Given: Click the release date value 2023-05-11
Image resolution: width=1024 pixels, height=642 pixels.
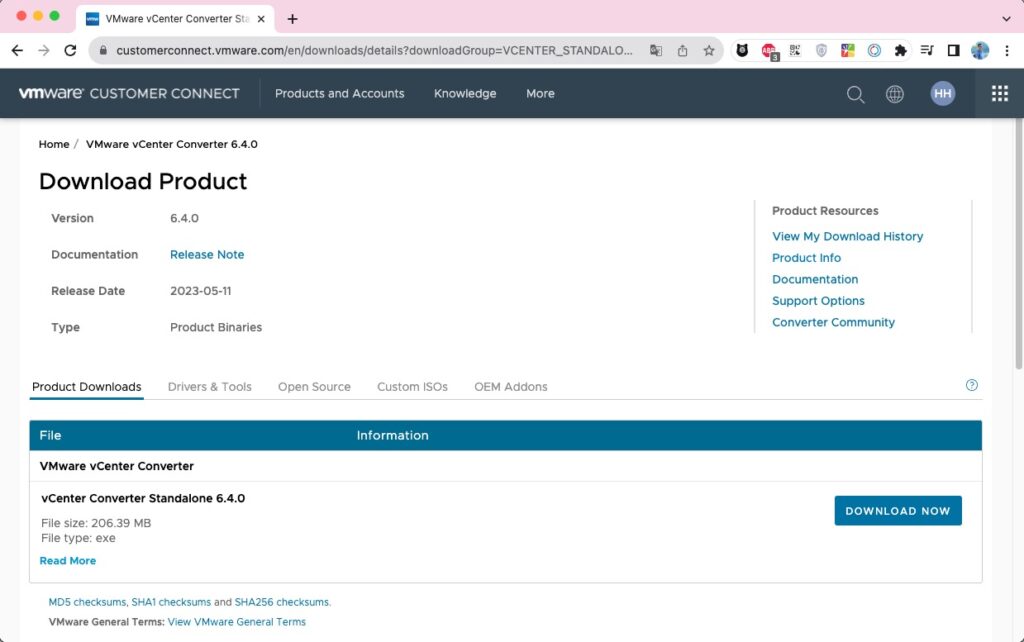Looking at the screenshot, I should (x=200, y=291).
